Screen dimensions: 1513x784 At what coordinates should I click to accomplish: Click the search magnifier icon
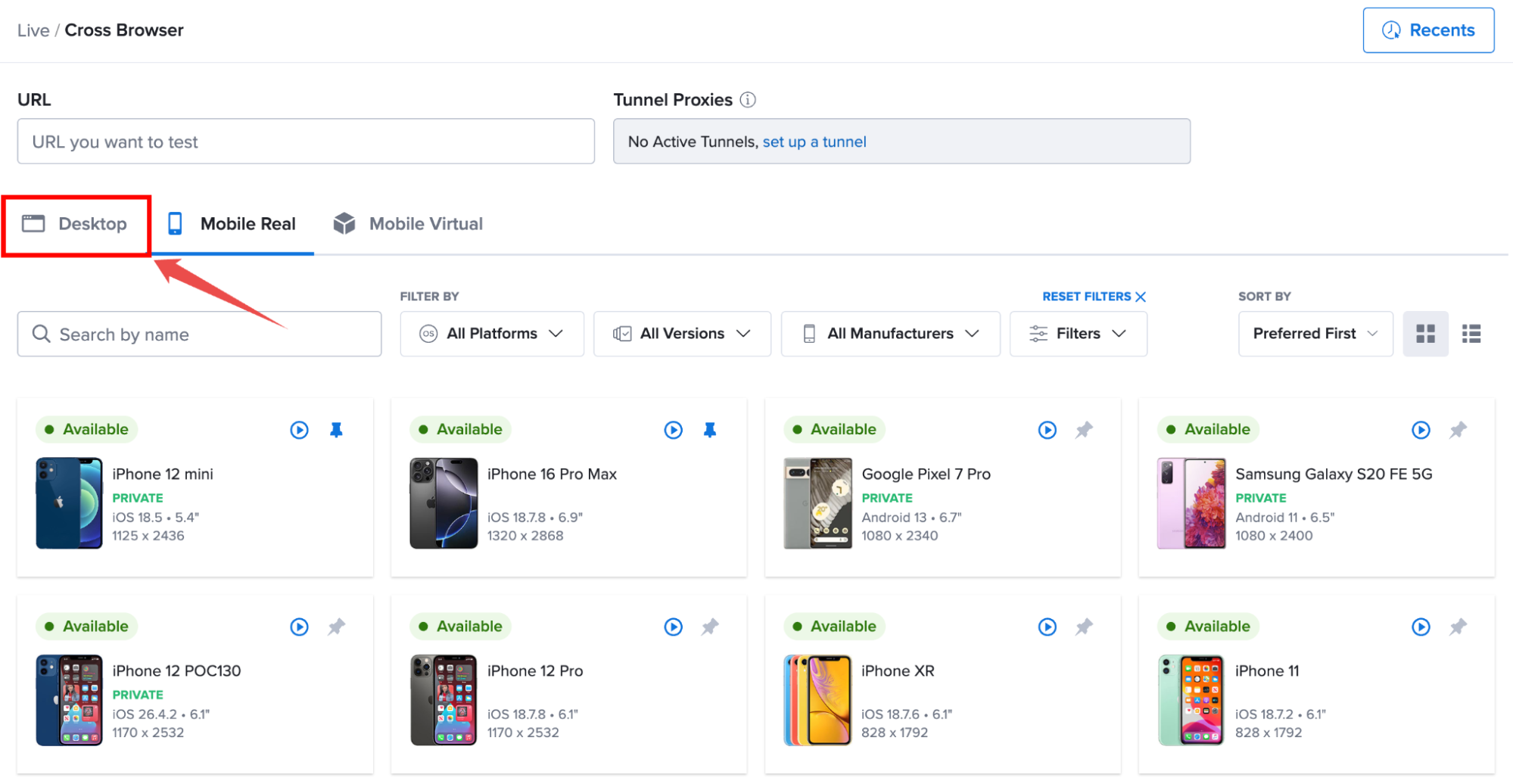(x=42, y=334)
